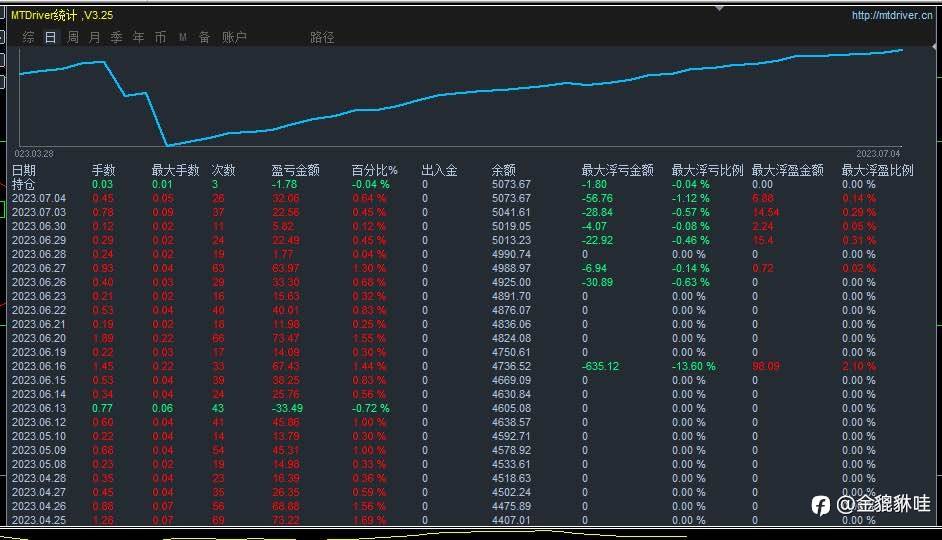Image resolution: width=942 pixels, height=540 pixels.
Task: Click the -33.49 loss amount cell
Action: tap(287, 408)
